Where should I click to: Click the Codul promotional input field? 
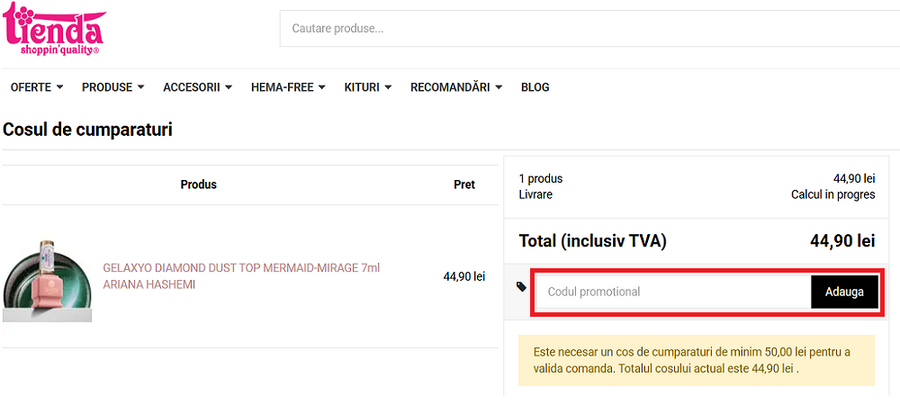click(673, 292)
